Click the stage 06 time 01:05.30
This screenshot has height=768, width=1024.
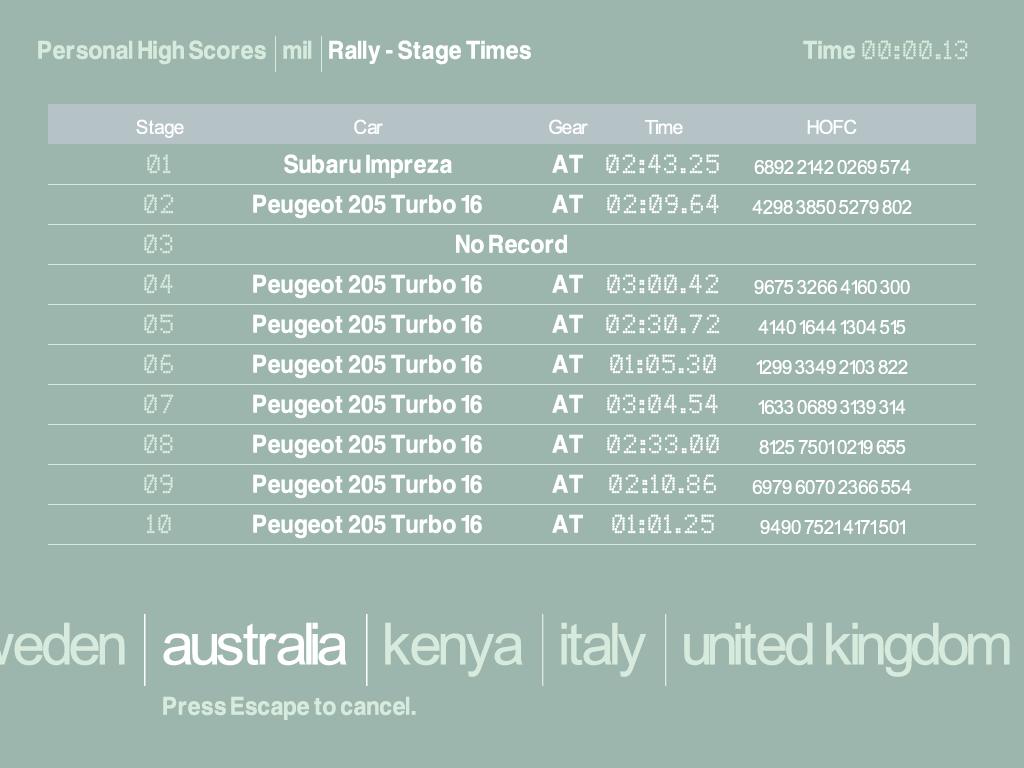click(662, 365)
